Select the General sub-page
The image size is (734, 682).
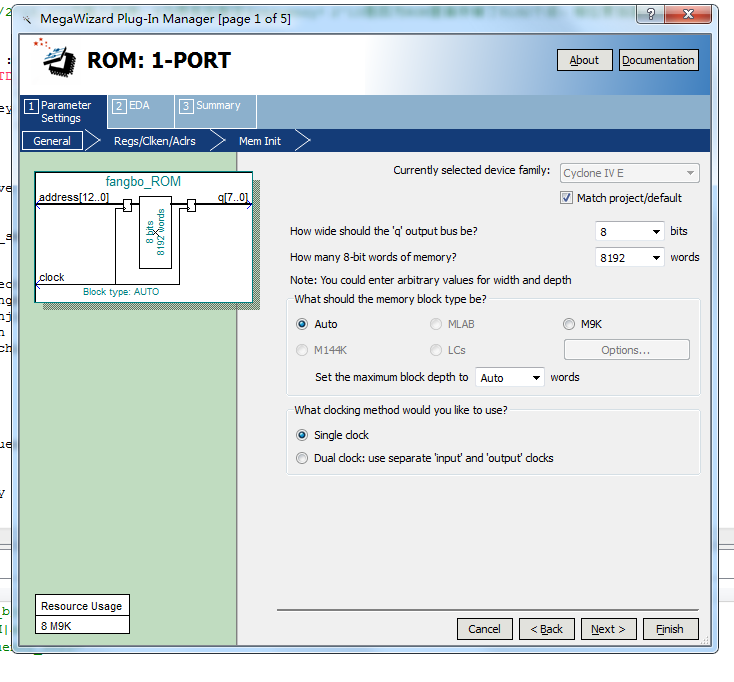click(x=52, y=141)
